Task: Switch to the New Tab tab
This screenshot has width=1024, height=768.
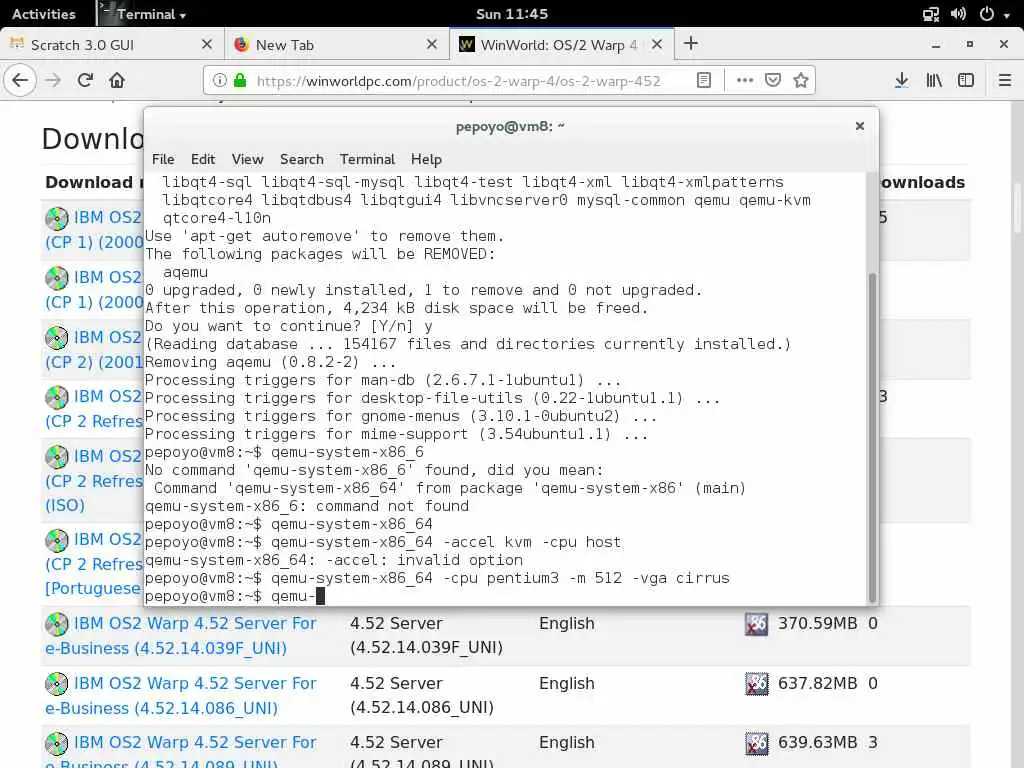Action: point(337,44)
